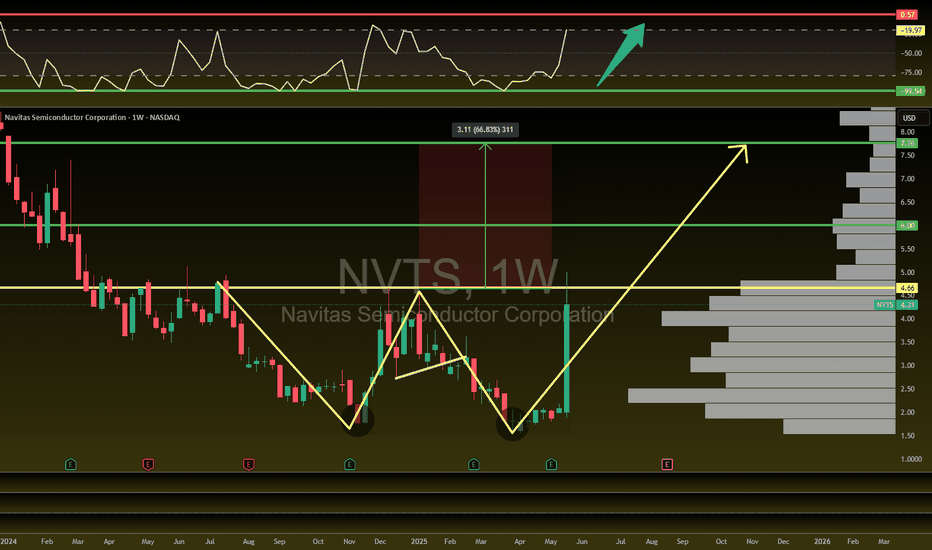This screenshot has width=932, height=550.
Task: Select the yellow -19.97 indicator value label
Action: [910, 30]
